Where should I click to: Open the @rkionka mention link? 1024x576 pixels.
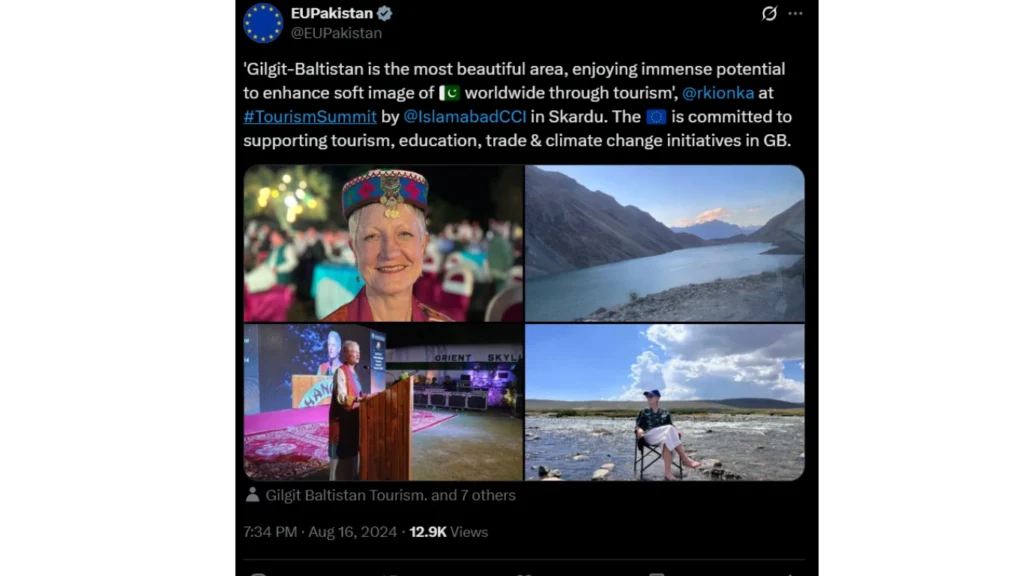click(x=718, y=93)
